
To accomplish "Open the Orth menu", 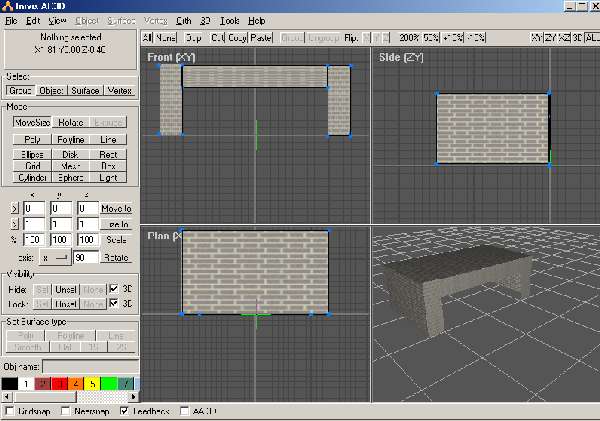I will [183, 20].
